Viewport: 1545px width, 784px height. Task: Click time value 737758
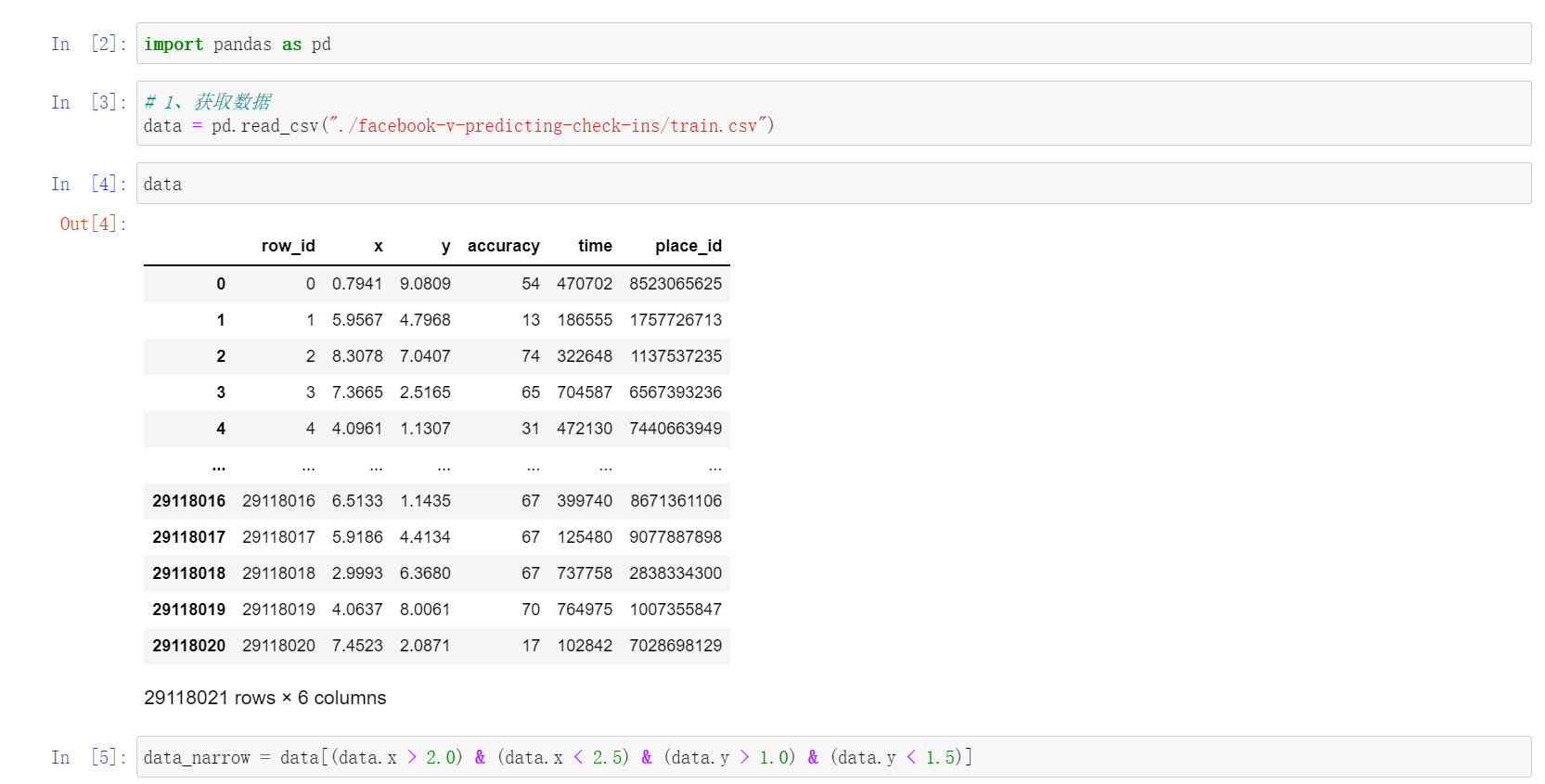585,573
